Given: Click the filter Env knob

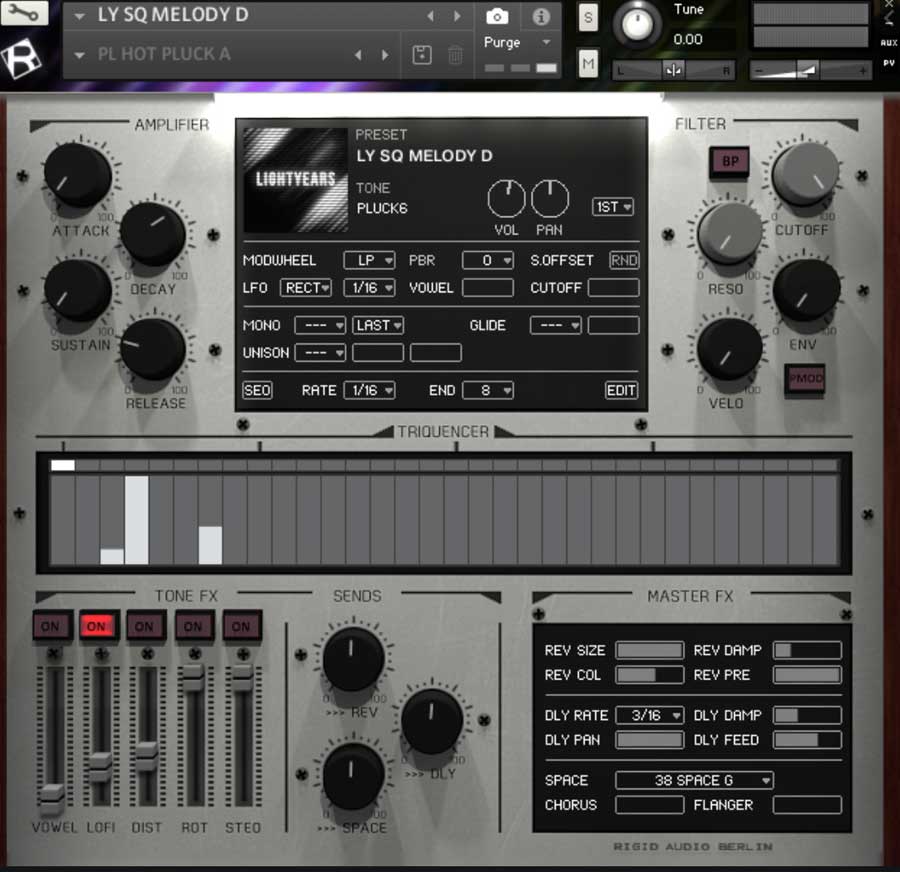Looking at the screenshot, I should pos(806,290).
